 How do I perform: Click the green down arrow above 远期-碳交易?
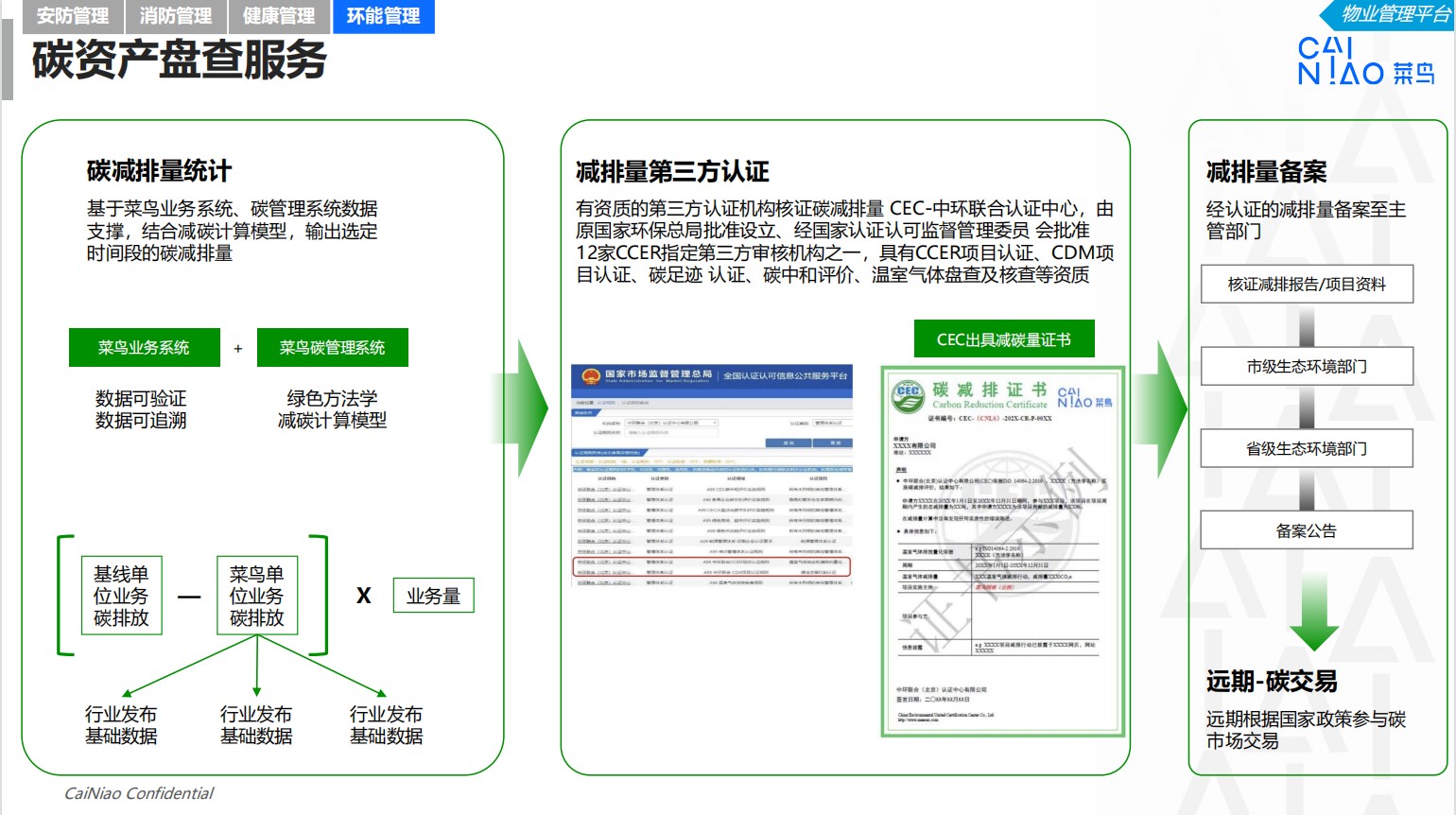pos(1314,612)
